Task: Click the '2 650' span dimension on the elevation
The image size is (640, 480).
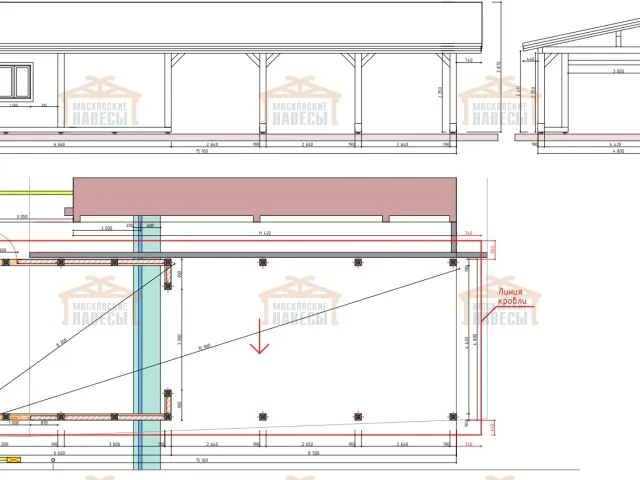Action: click(x=307, y=144)
